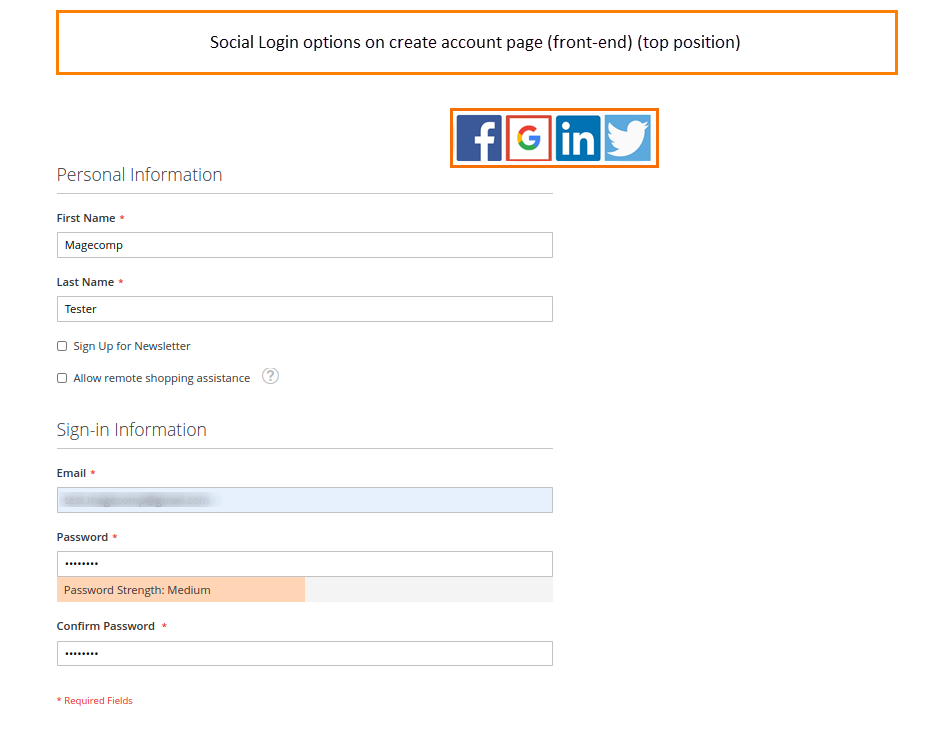Screen dimensions: 952x736
Task: Click the red asterisk beside First Name
Action: click(121, 217)
